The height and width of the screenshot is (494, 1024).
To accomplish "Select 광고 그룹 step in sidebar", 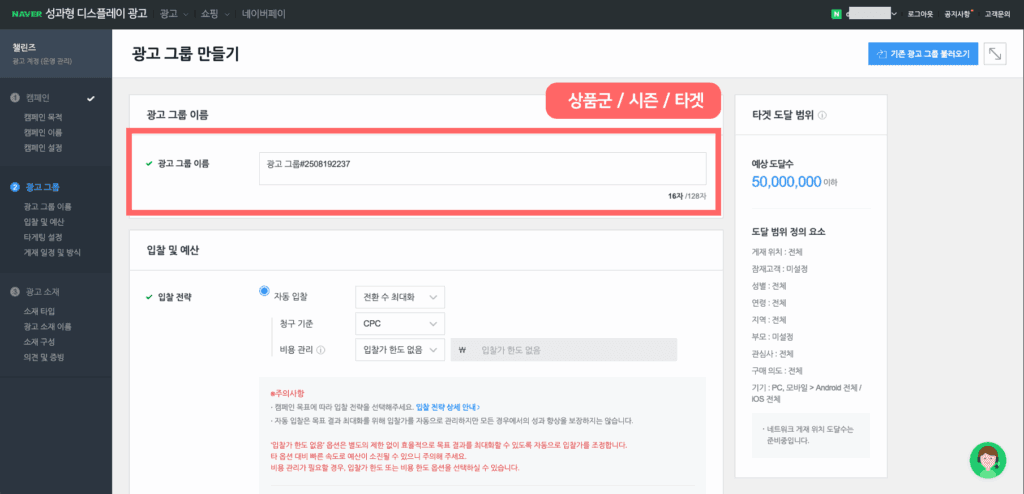I will 42,188.
